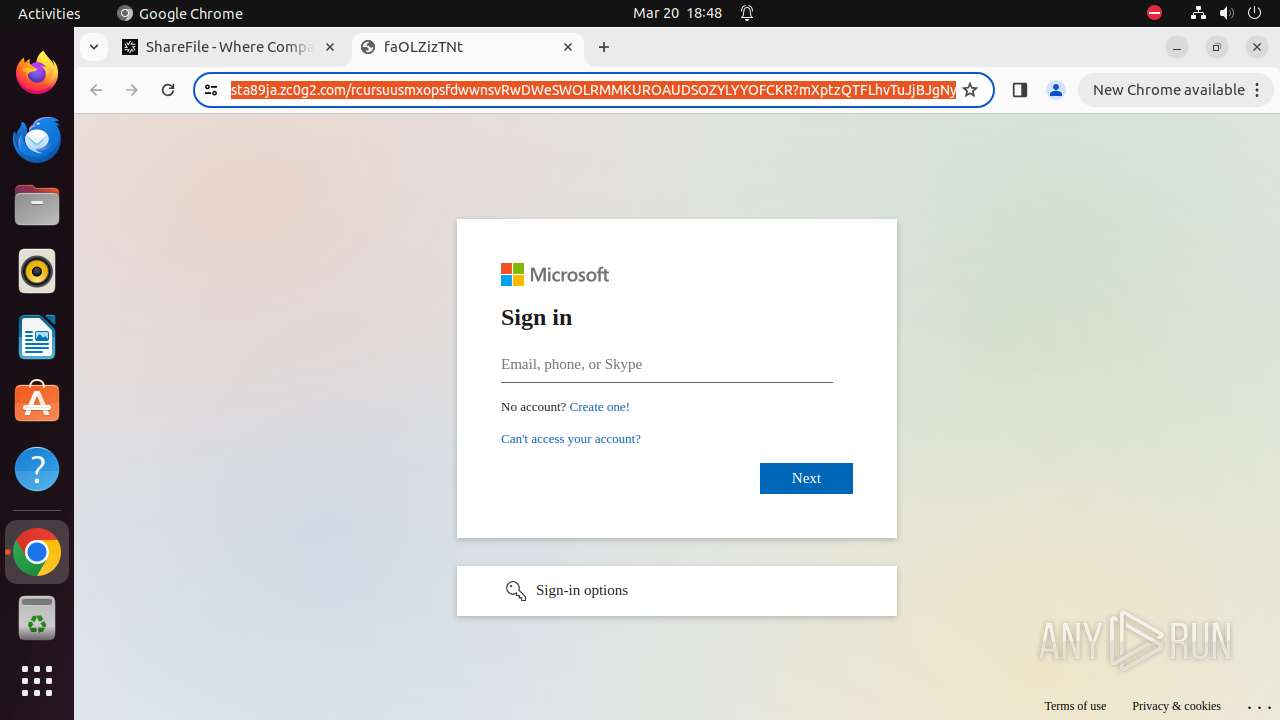Open the power menu icon

point(1255,13)
